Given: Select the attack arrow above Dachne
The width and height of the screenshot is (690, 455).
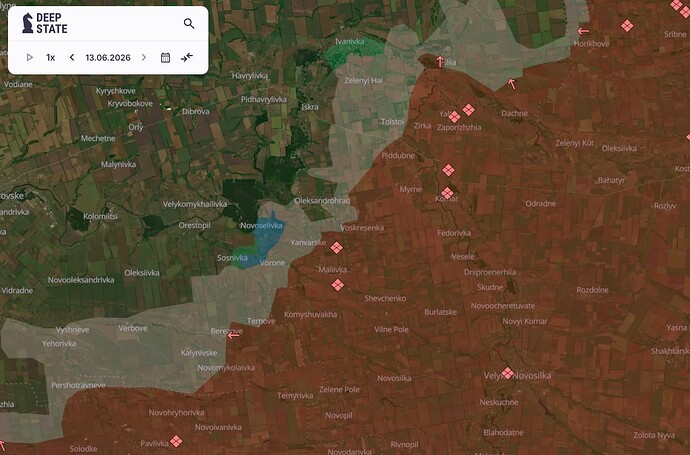Looking at the screenshot, I should tap(511, 84).
